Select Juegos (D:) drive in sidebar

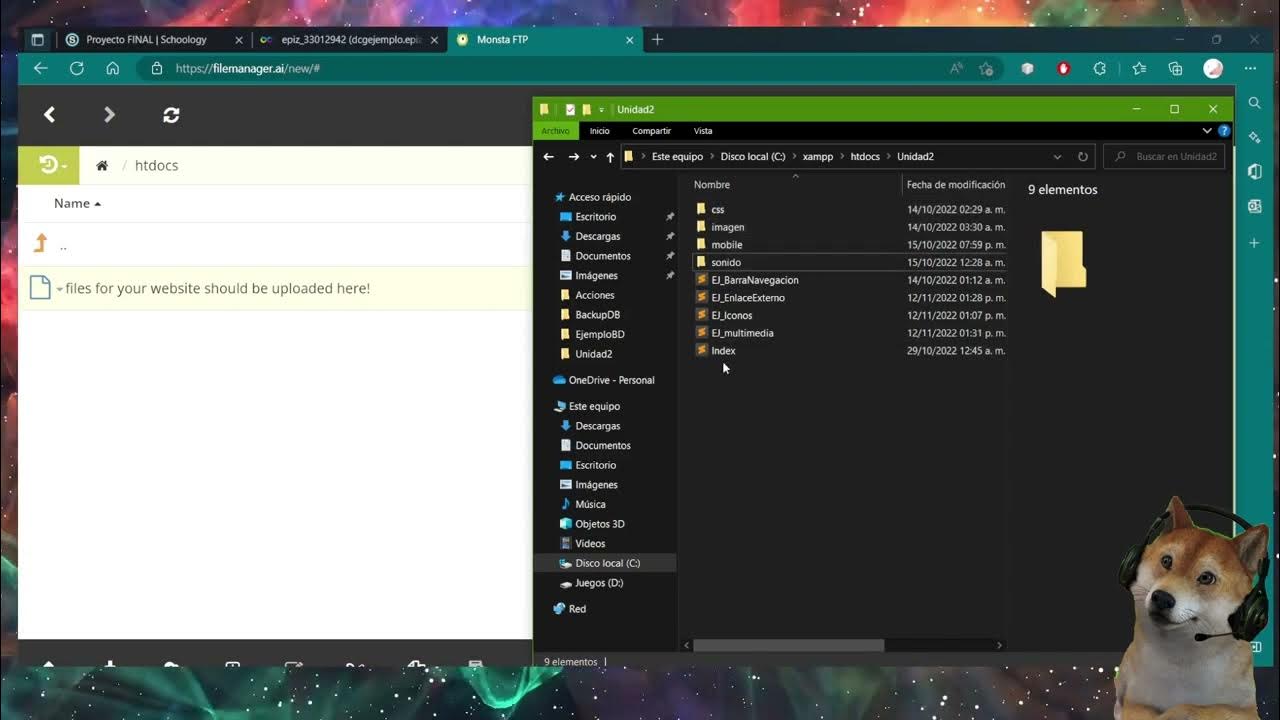pos(598,583)
